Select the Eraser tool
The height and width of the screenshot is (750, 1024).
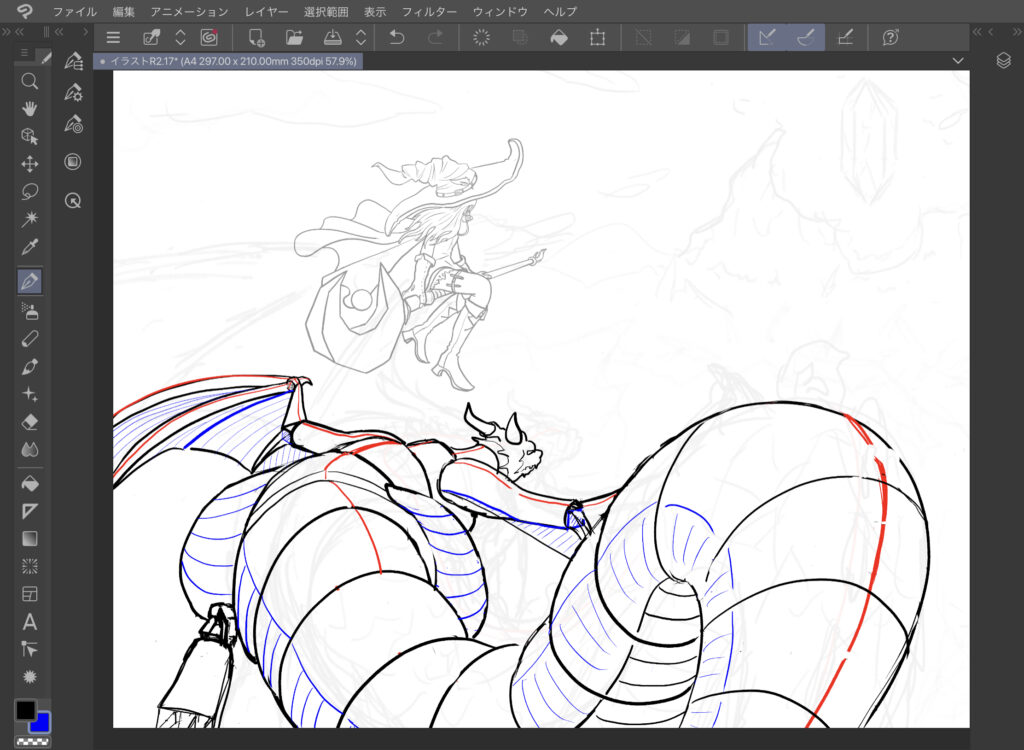(x=30, y=422)
